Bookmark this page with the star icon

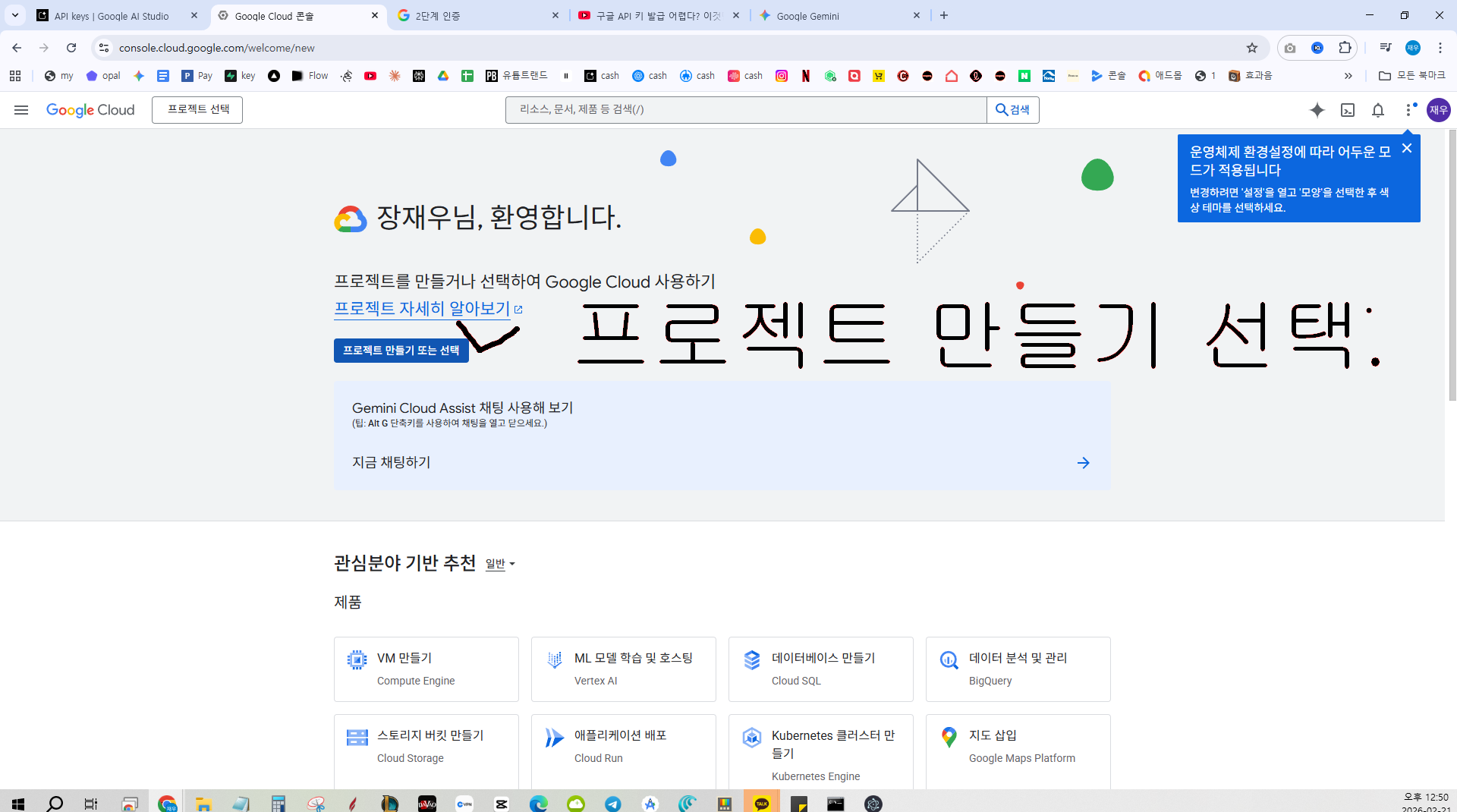click(x=1252, y=48)
